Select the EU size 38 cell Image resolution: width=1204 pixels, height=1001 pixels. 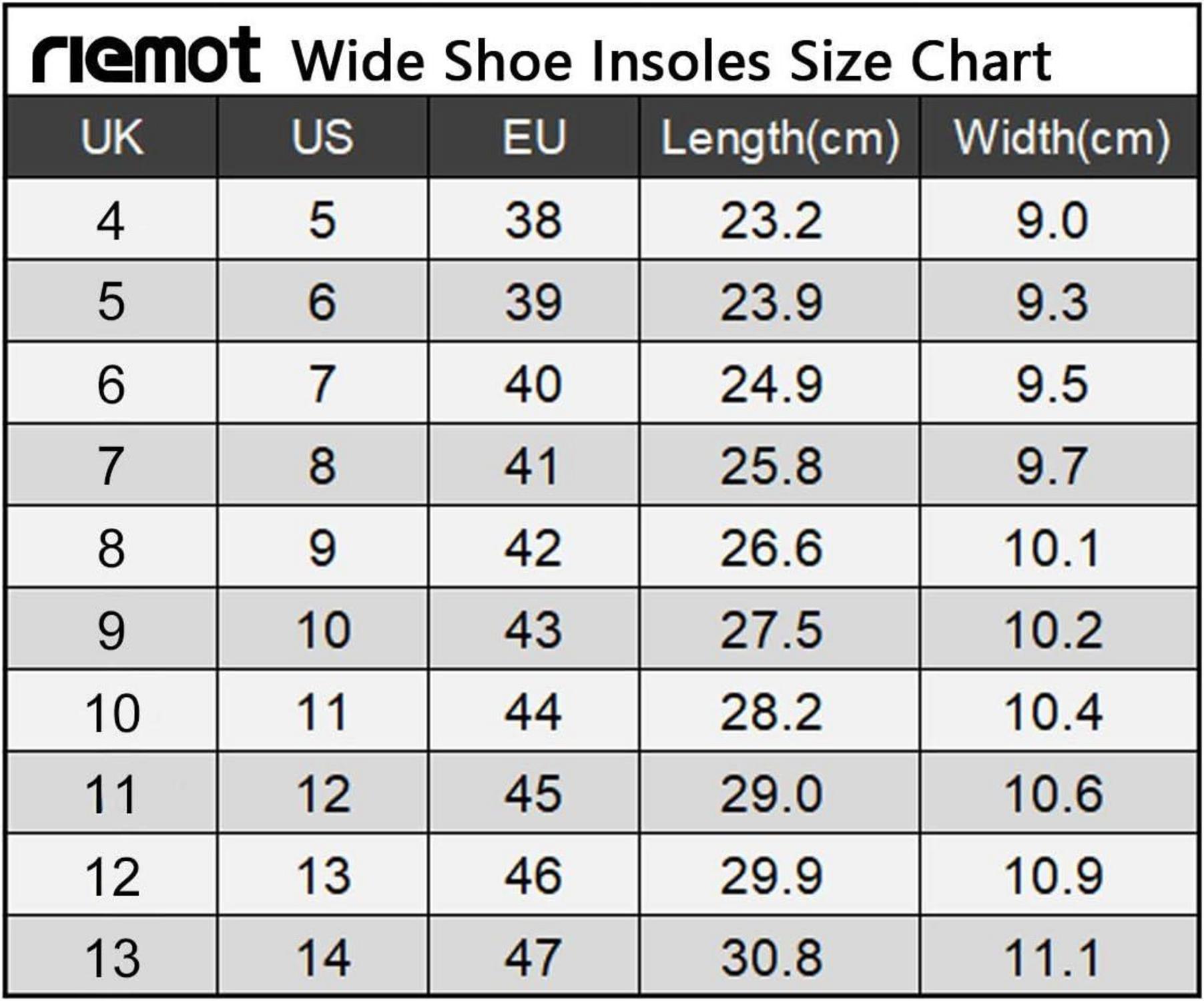pos(533,220)
